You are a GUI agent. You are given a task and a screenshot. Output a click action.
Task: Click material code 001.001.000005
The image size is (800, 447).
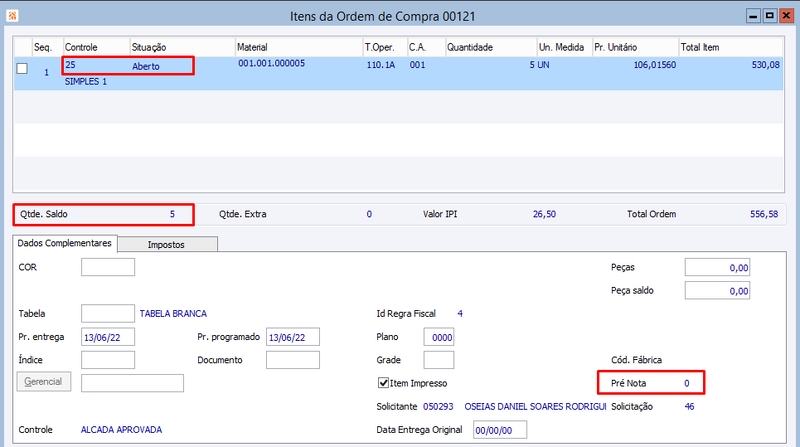click(271, 63)
